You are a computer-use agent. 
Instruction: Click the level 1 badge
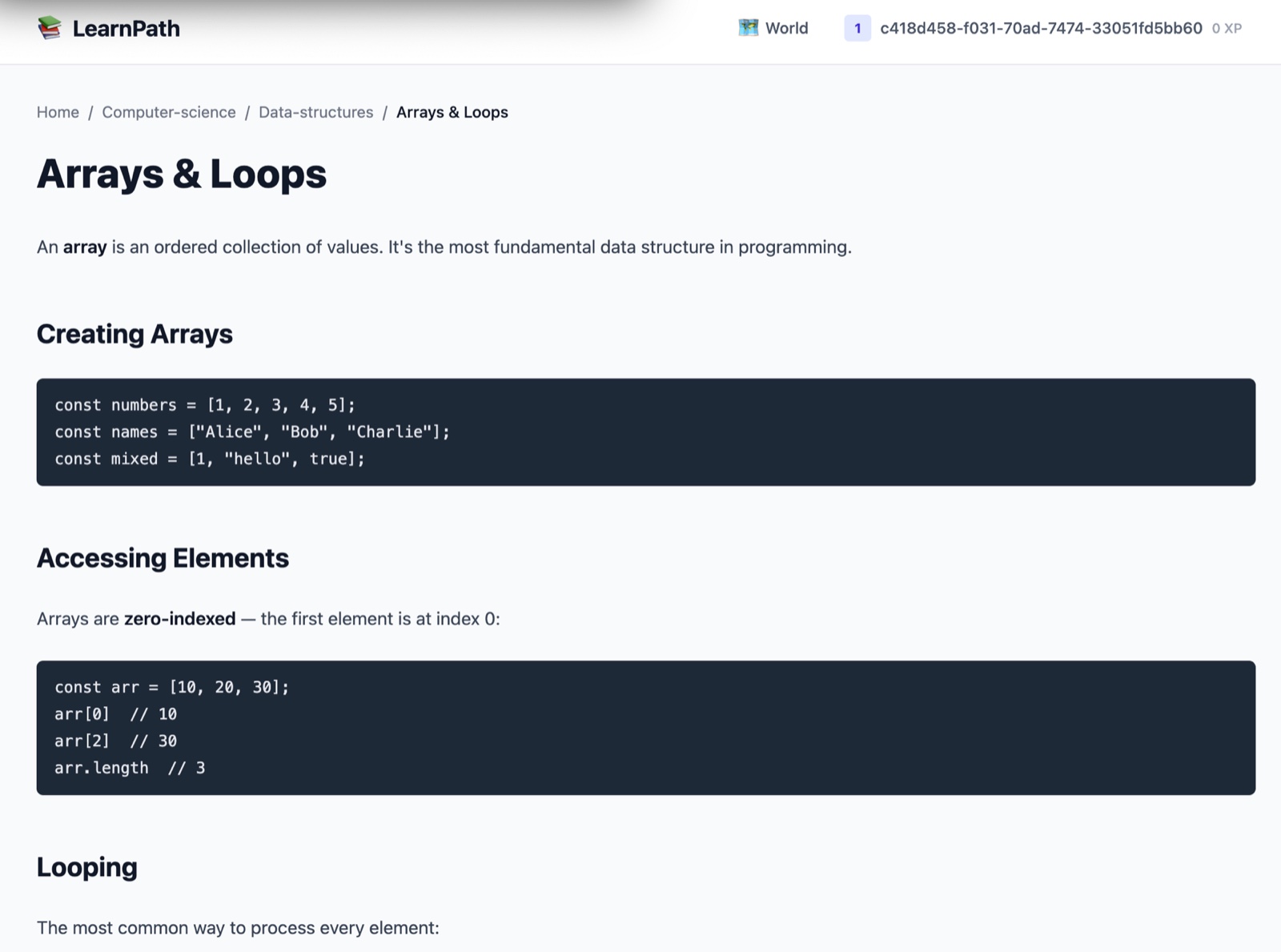tap(857, 28)
